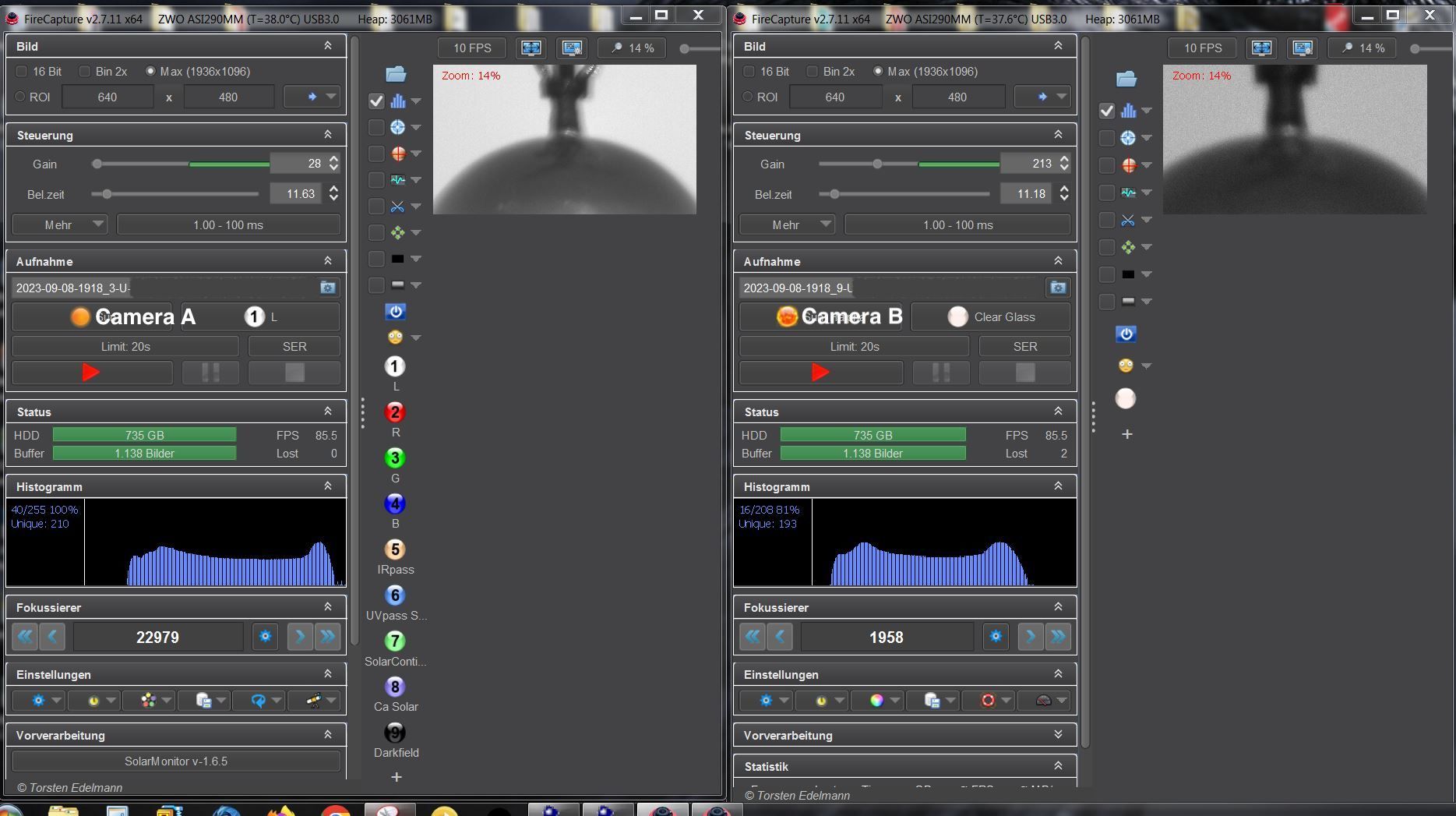Image resolution: width=1456 pixels, height=816 pixels.
Task: Open the Mehr dropdown in Camera A
Action: coord(59,224)
